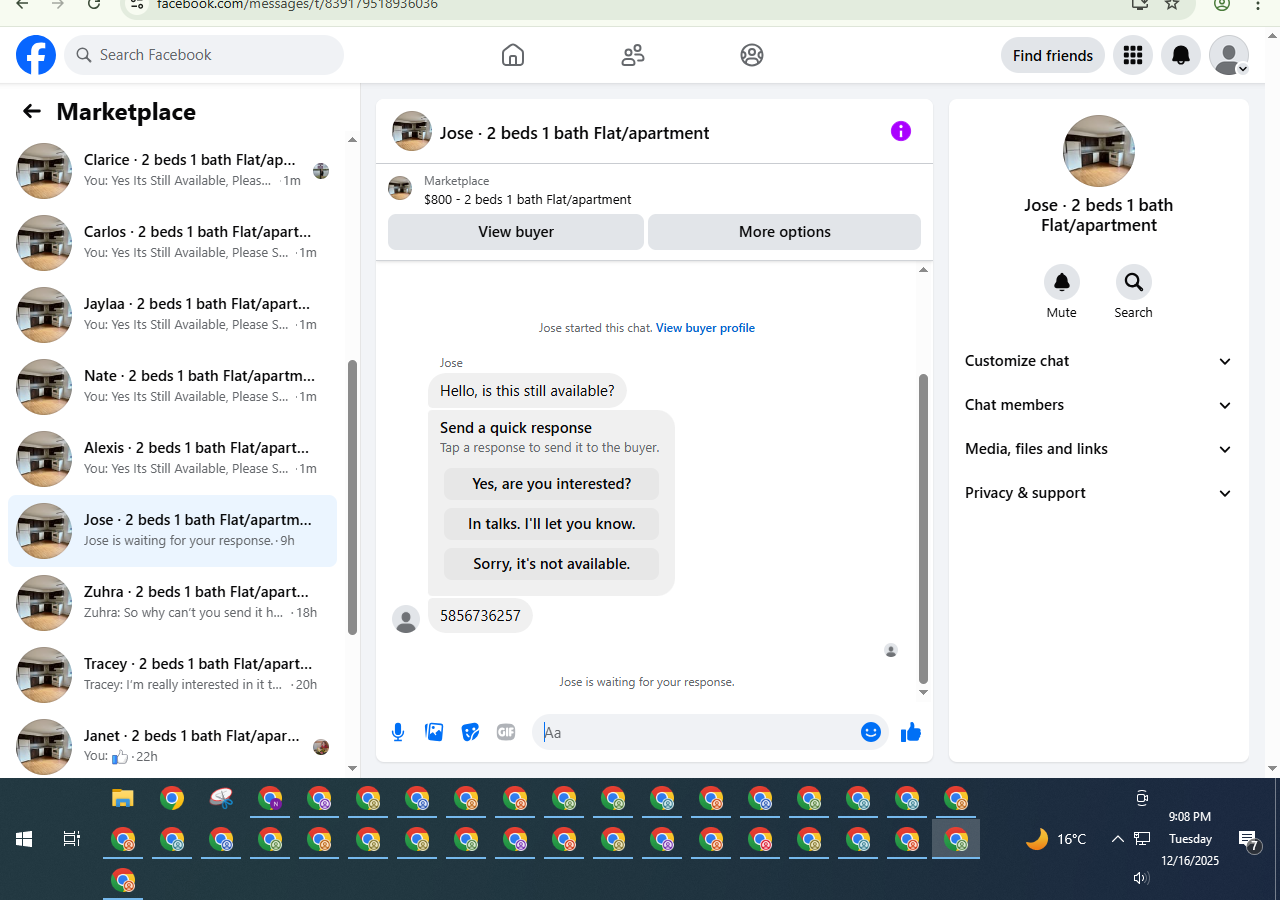
Task: Send quick reply "In talks. I'll let you know."
Action: [552, 524]
